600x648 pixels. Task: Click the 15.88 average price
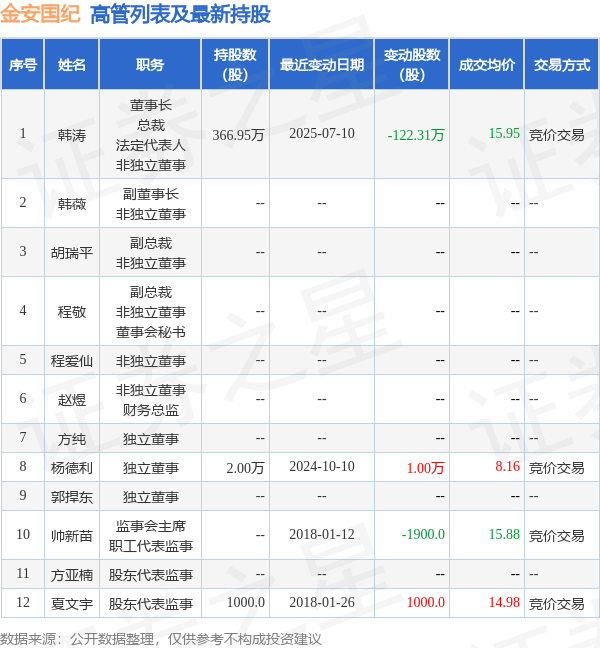(504, 534)
